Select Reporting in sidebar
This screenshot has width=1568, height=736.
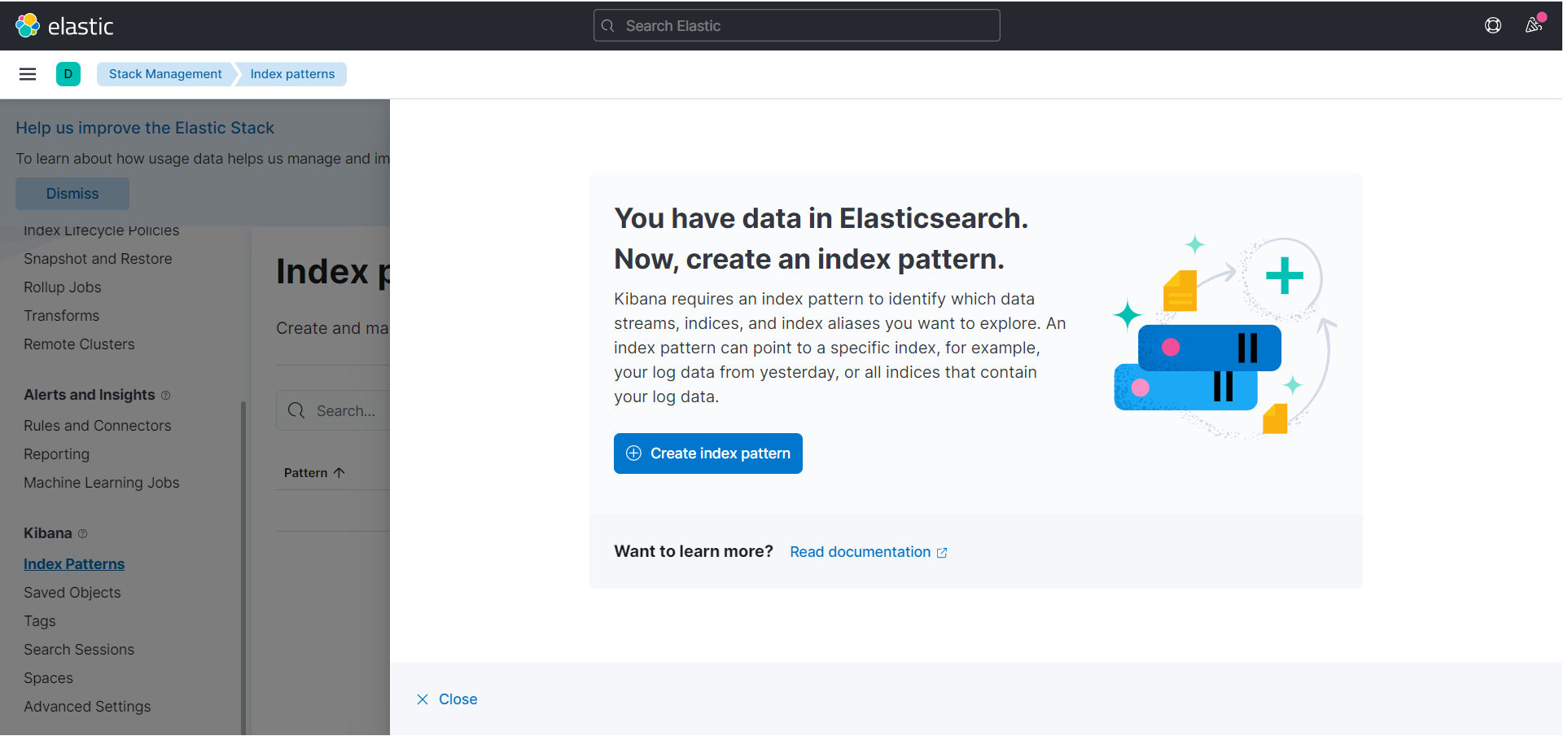(56, 454)
